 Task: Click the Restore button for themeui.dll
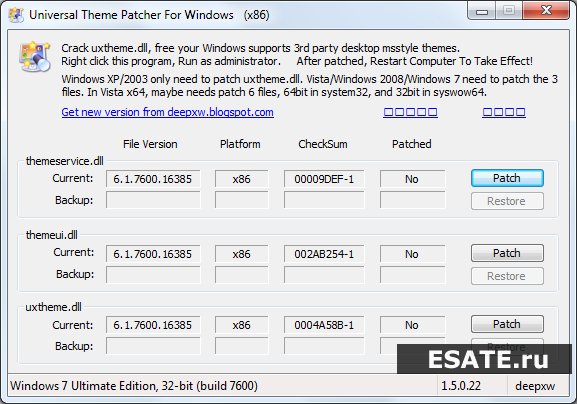(x=507, y=276)
